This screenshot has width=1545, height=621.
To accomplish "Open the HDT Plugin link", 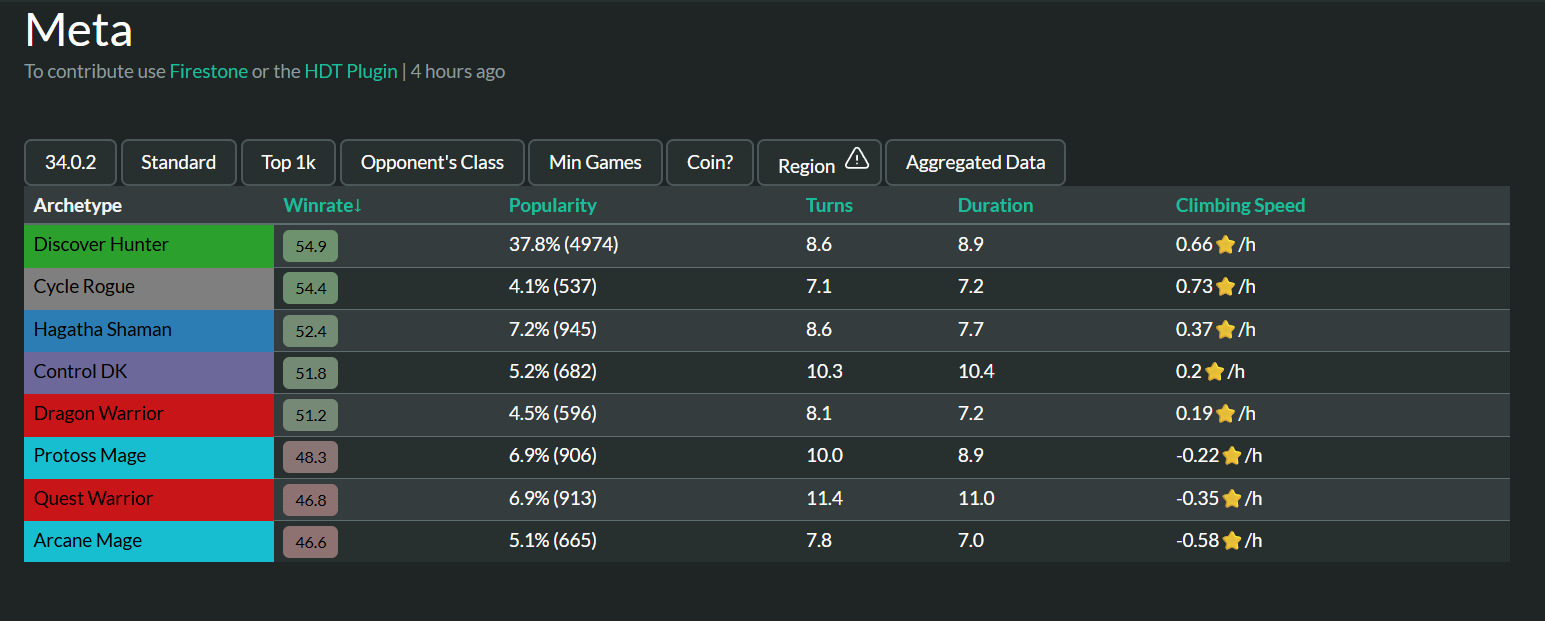I will [x=350, y=71].
